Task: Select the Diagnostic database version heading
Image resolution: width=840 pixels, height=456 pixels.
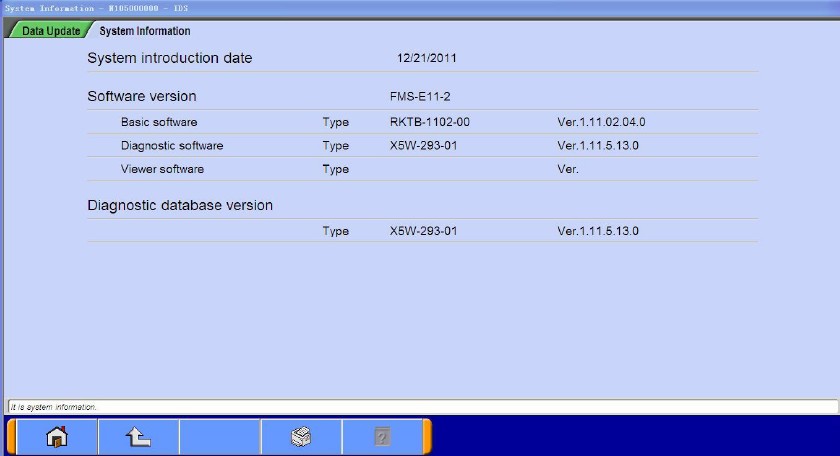Action: pyautogui.click(x=180, y=205)
